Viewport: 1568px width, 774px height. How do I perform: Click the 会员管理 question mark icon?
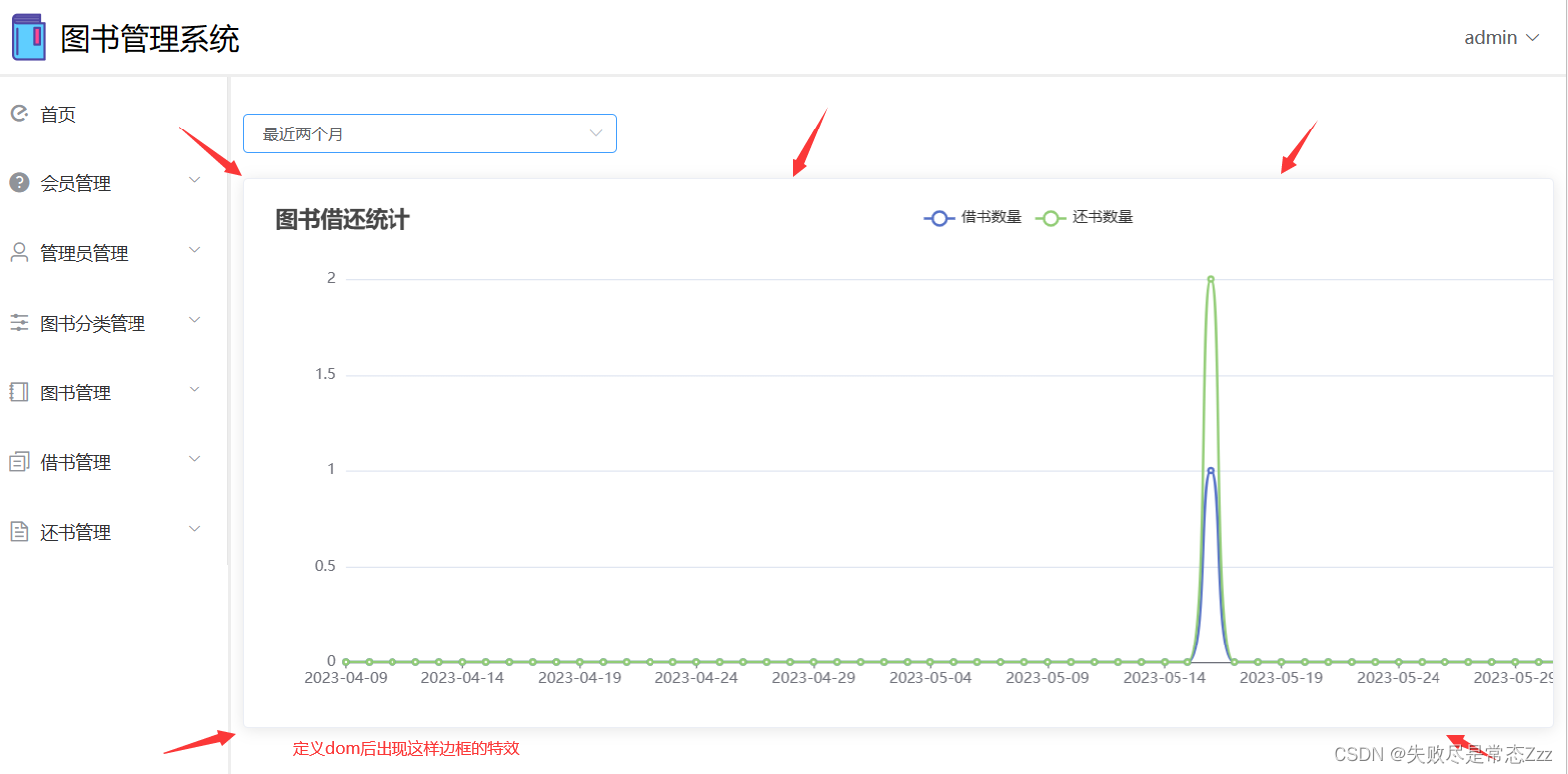(19, 183)
